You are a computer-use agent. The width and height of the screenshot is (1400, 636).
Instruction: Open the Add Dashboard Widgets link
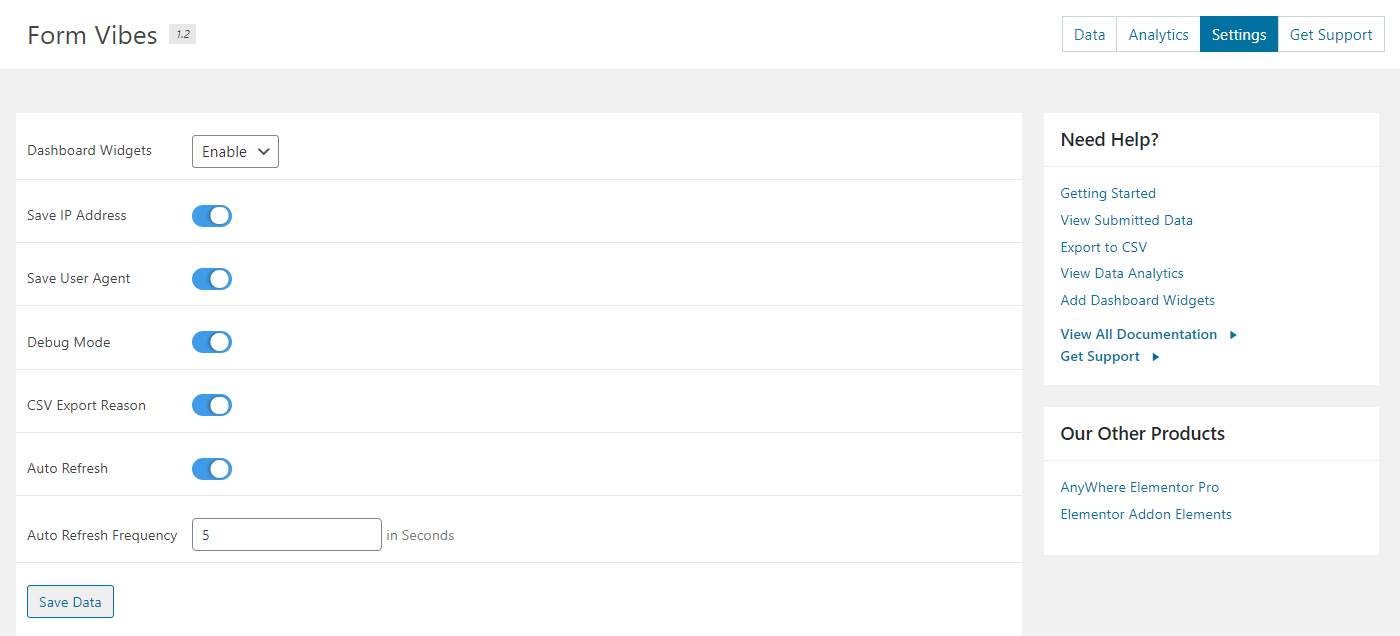(x=1137, y=300)
